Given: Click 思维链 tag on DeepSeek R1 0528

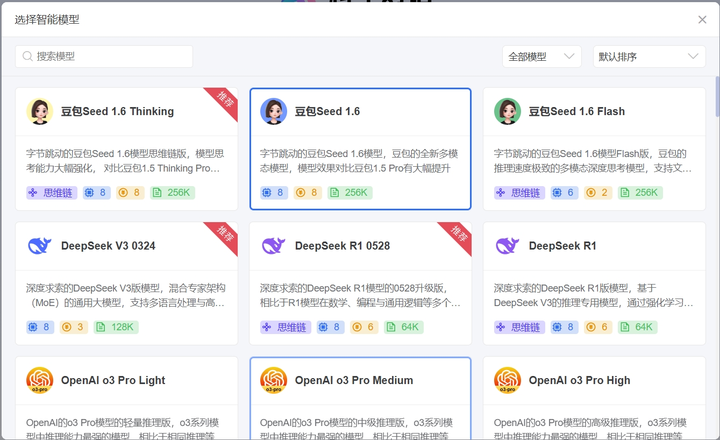Looking at the screenshot, I should (x=286, y=327).
